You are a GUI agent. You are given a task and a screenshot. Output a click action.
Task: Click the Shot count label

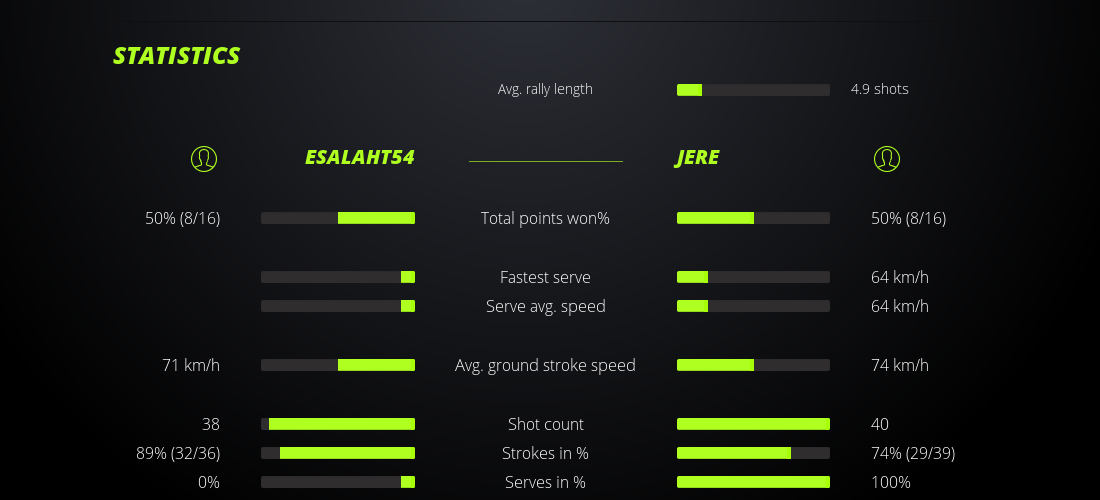545,424
